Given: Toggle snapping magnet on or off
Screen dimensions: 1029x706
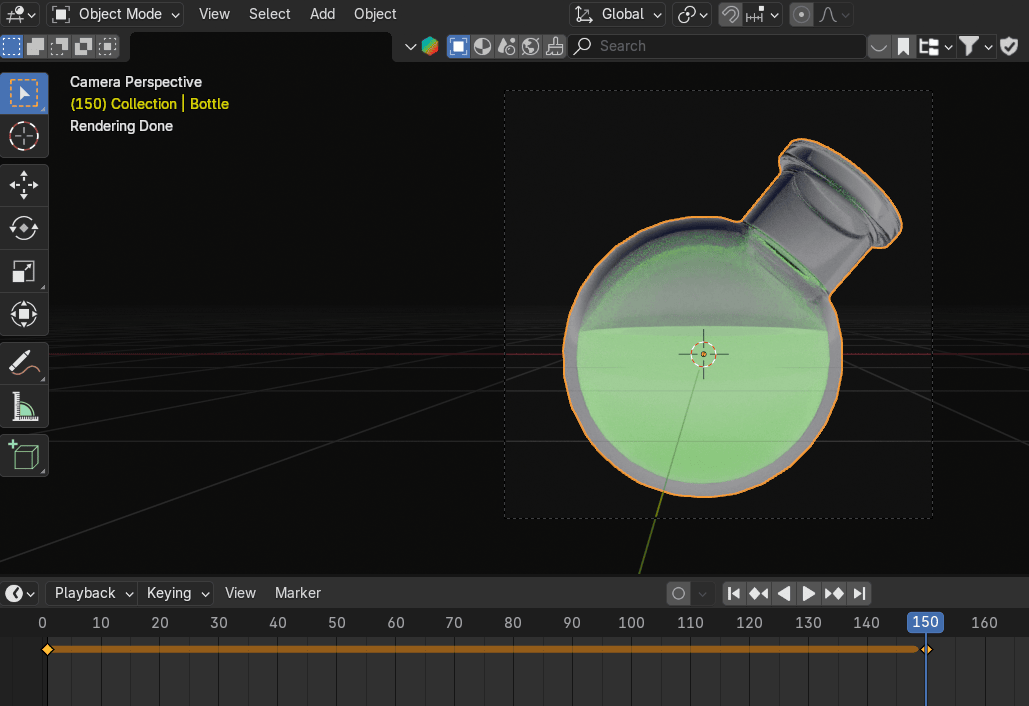Looking at the screenshot, I should coord(730,15).
